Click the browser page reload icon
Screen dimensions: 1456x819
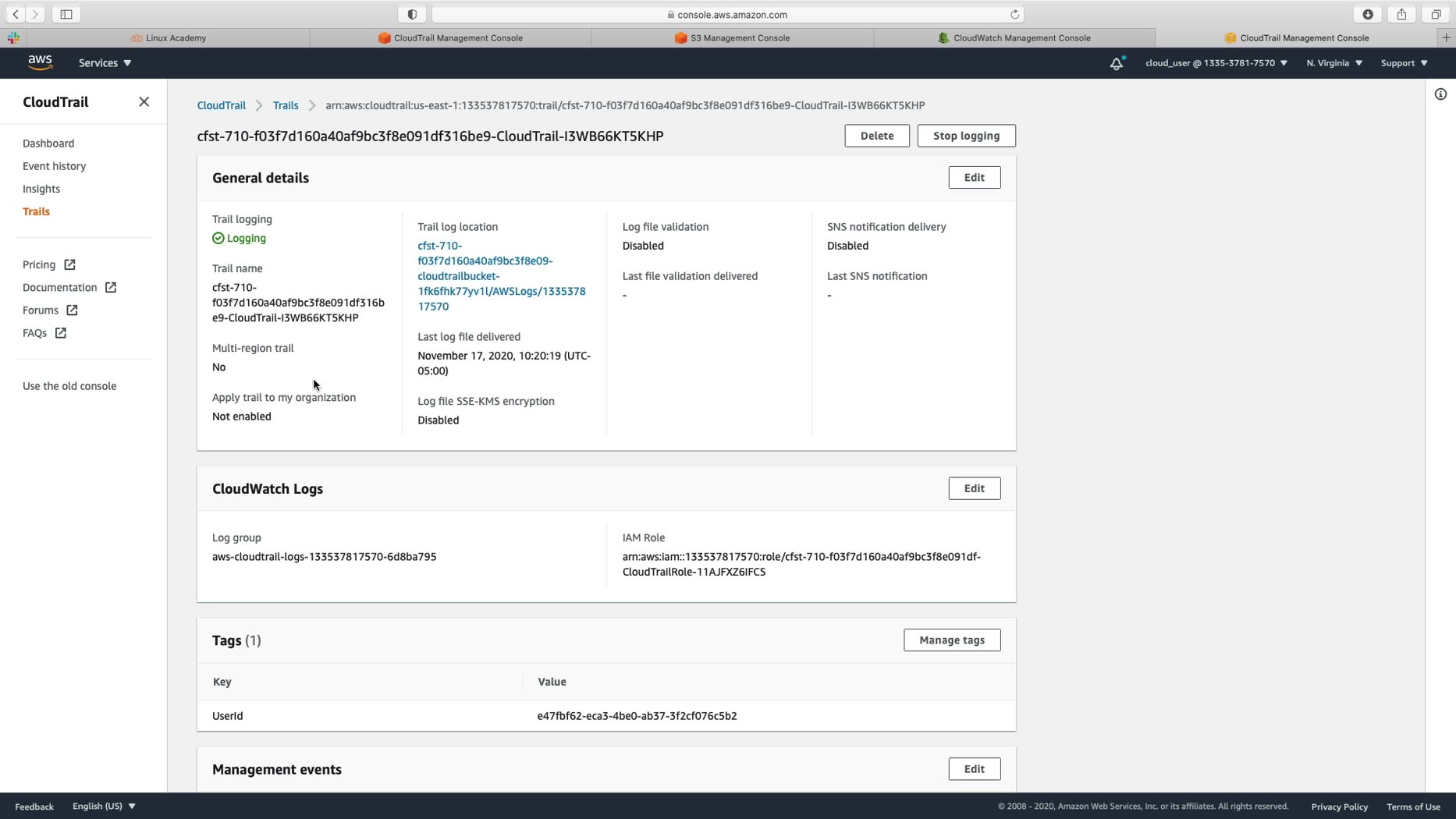(x=1014, y=14)
